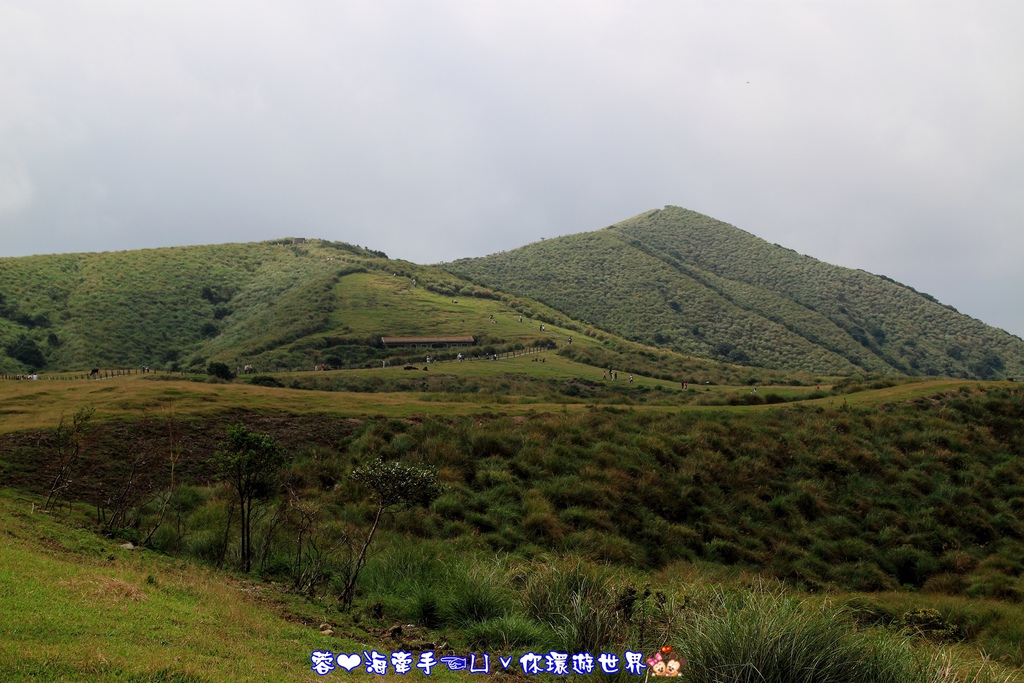This screenshot has height=683, width=1024.
Task: Click the long brown-roofed building on hillside
Action: pyautogui.click(x=428, y=341)
